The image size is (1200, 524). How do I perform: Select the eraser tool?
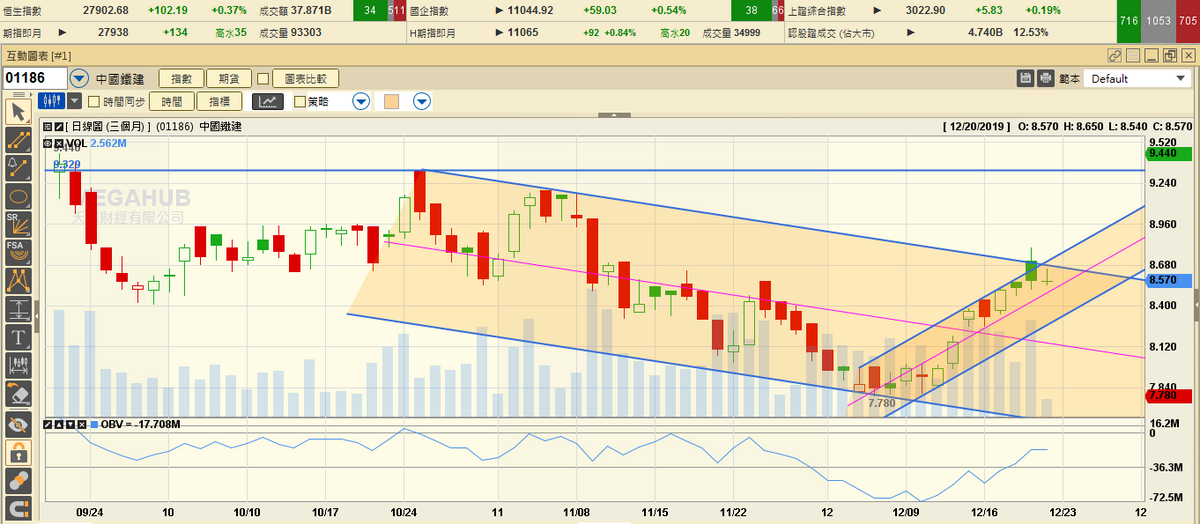(17, 394)
